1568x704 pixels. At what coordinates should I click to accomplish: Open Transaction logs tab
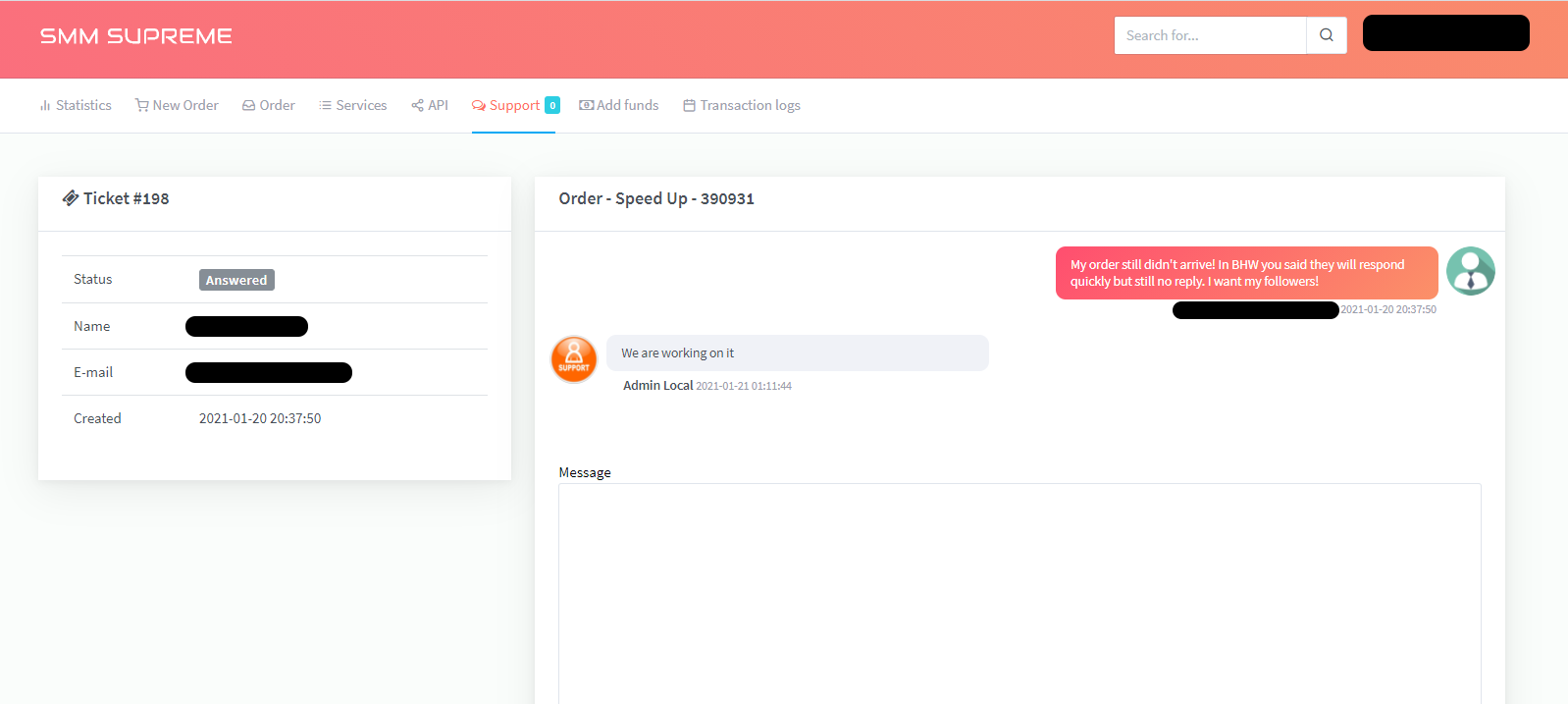point(742,105)
